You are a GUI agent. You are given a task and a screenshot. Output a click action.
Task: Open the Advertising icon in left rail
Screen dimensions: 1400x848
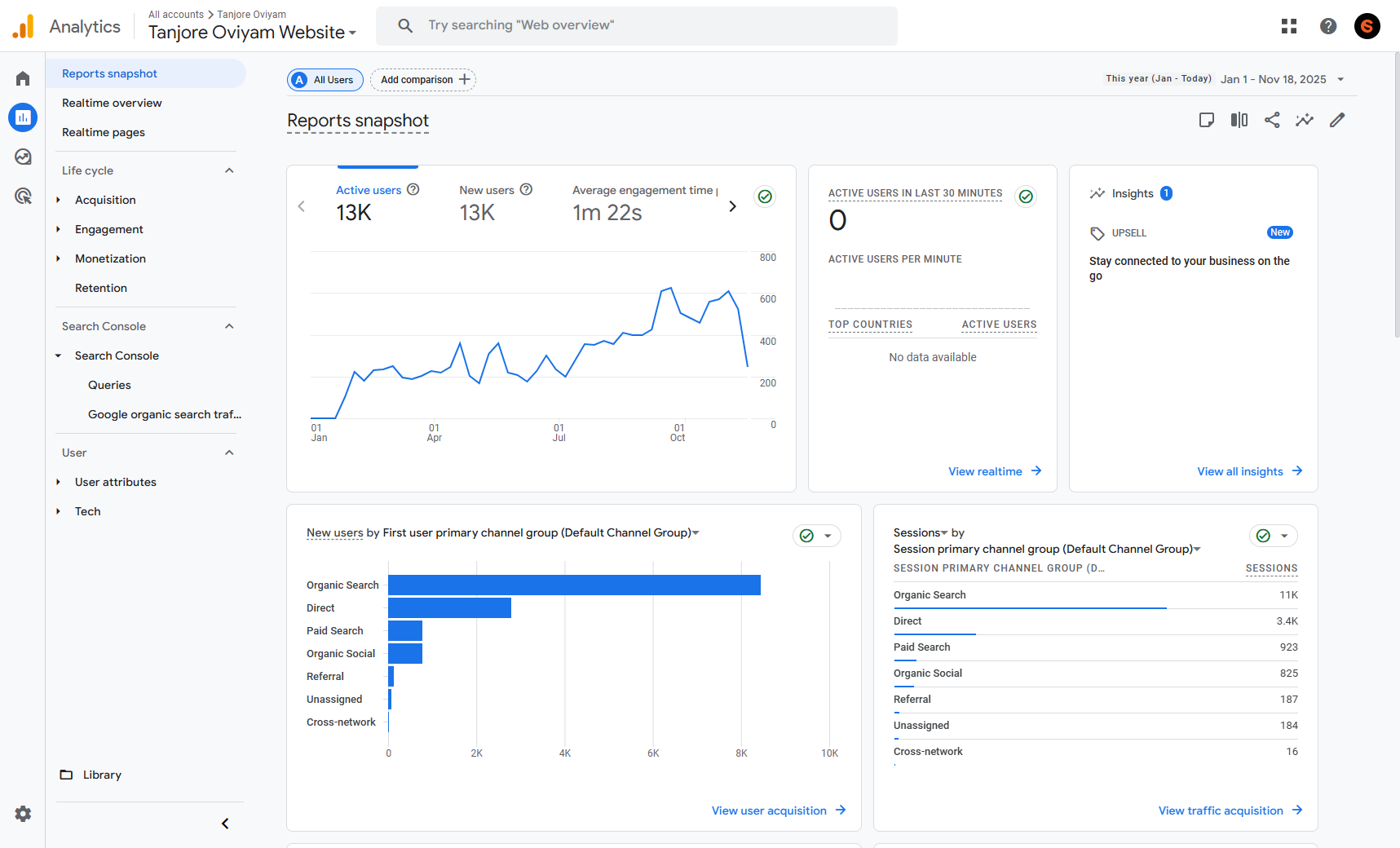point(23,196)
